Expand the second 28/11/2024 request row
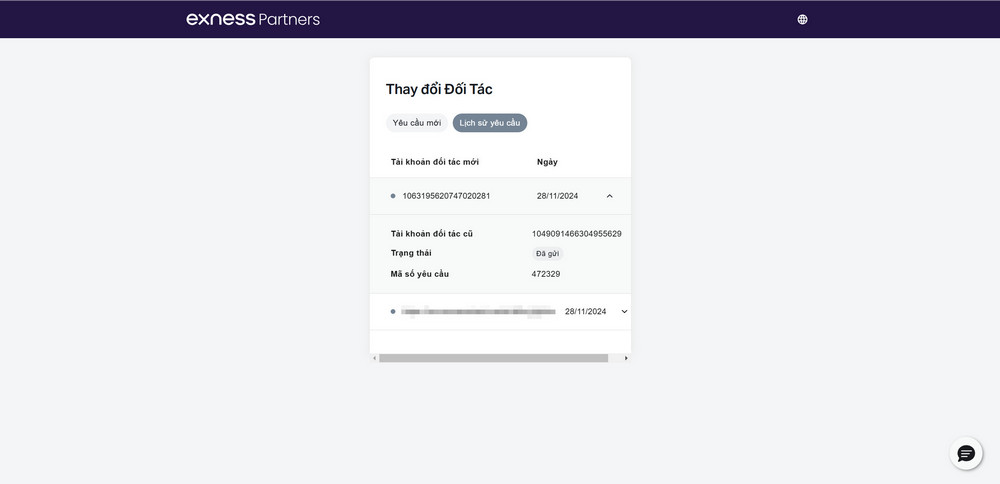This screenshot has width=1000, height=484. pos(624,312)
